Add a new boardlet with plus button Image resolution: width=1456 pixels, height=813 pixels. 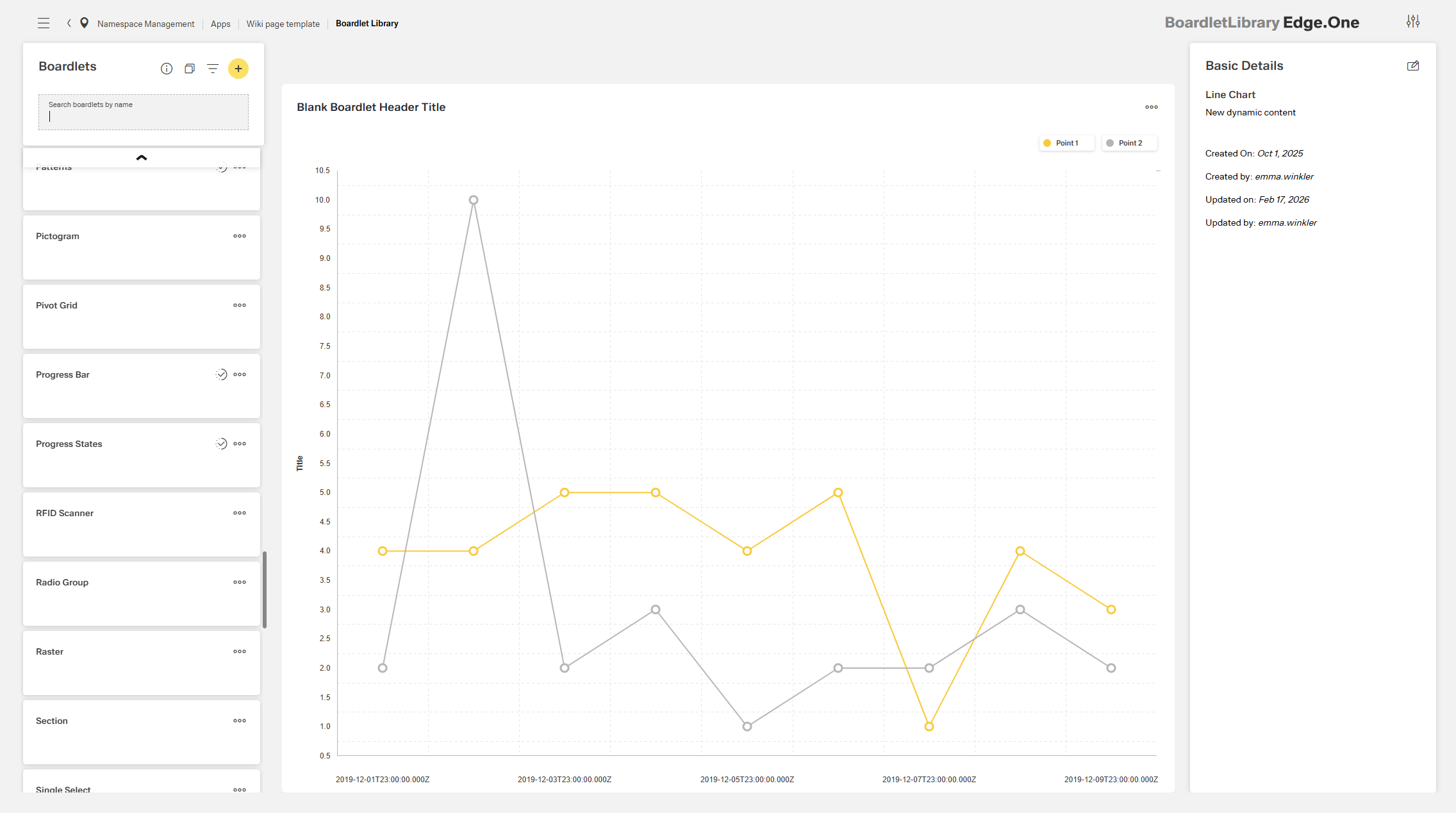238,69
